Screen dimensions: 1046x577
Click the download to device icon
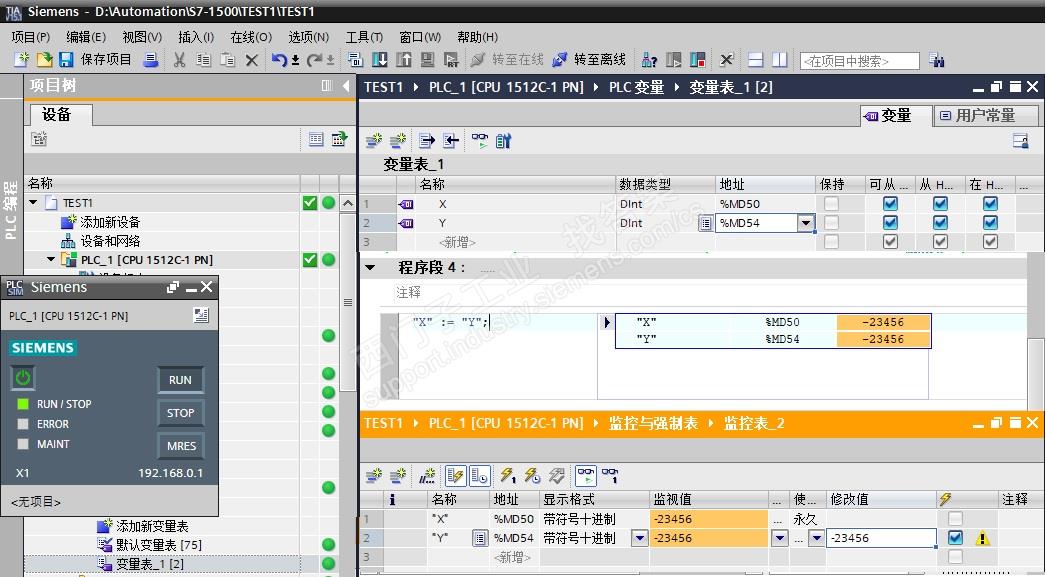380,60
